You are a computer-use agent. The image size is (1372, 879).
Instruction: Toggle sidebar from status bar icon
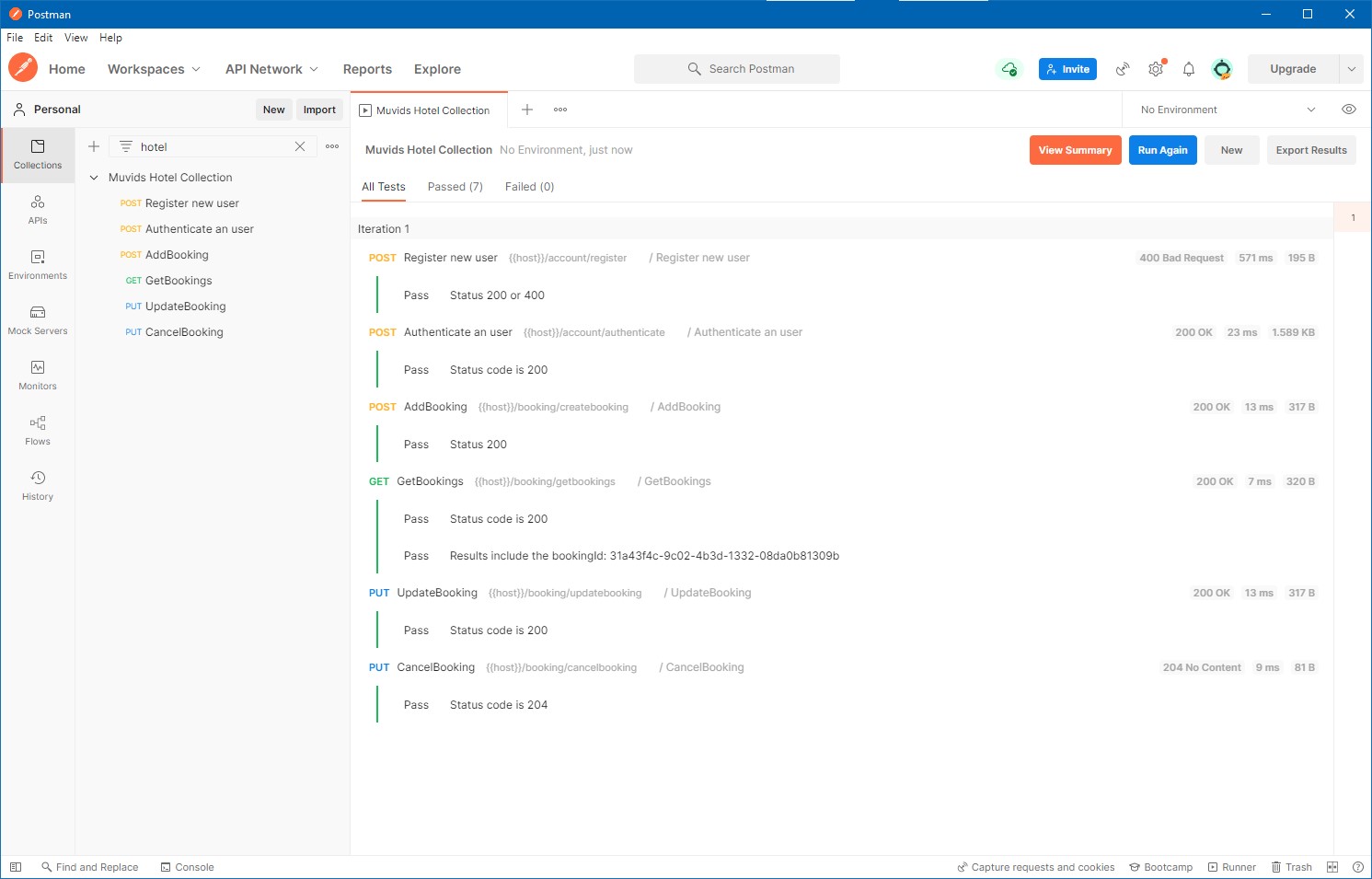pyautogui.click(x=16, y=867)
